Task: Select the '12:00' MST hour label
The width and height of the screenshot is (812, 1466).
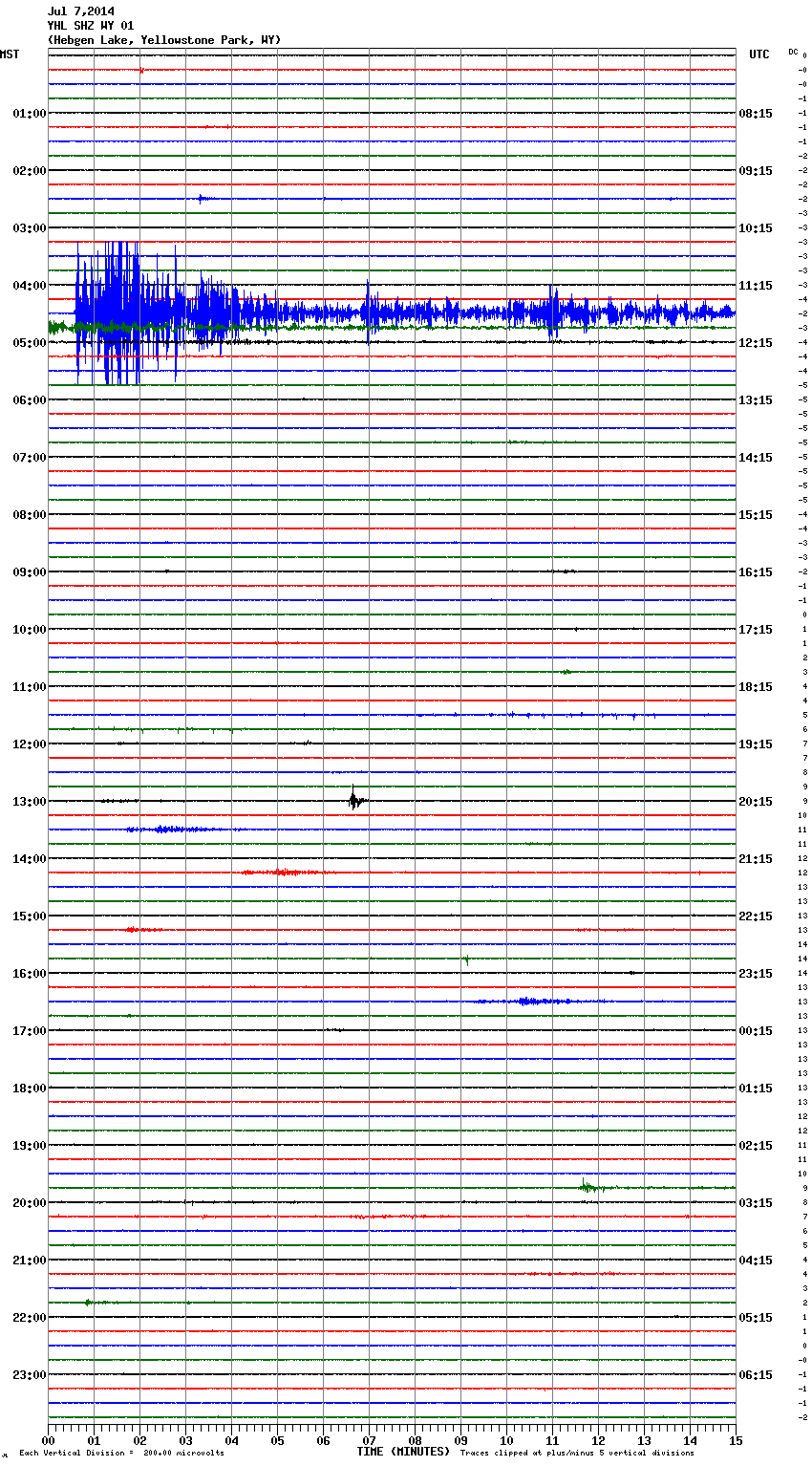Action: coord(30,744)
